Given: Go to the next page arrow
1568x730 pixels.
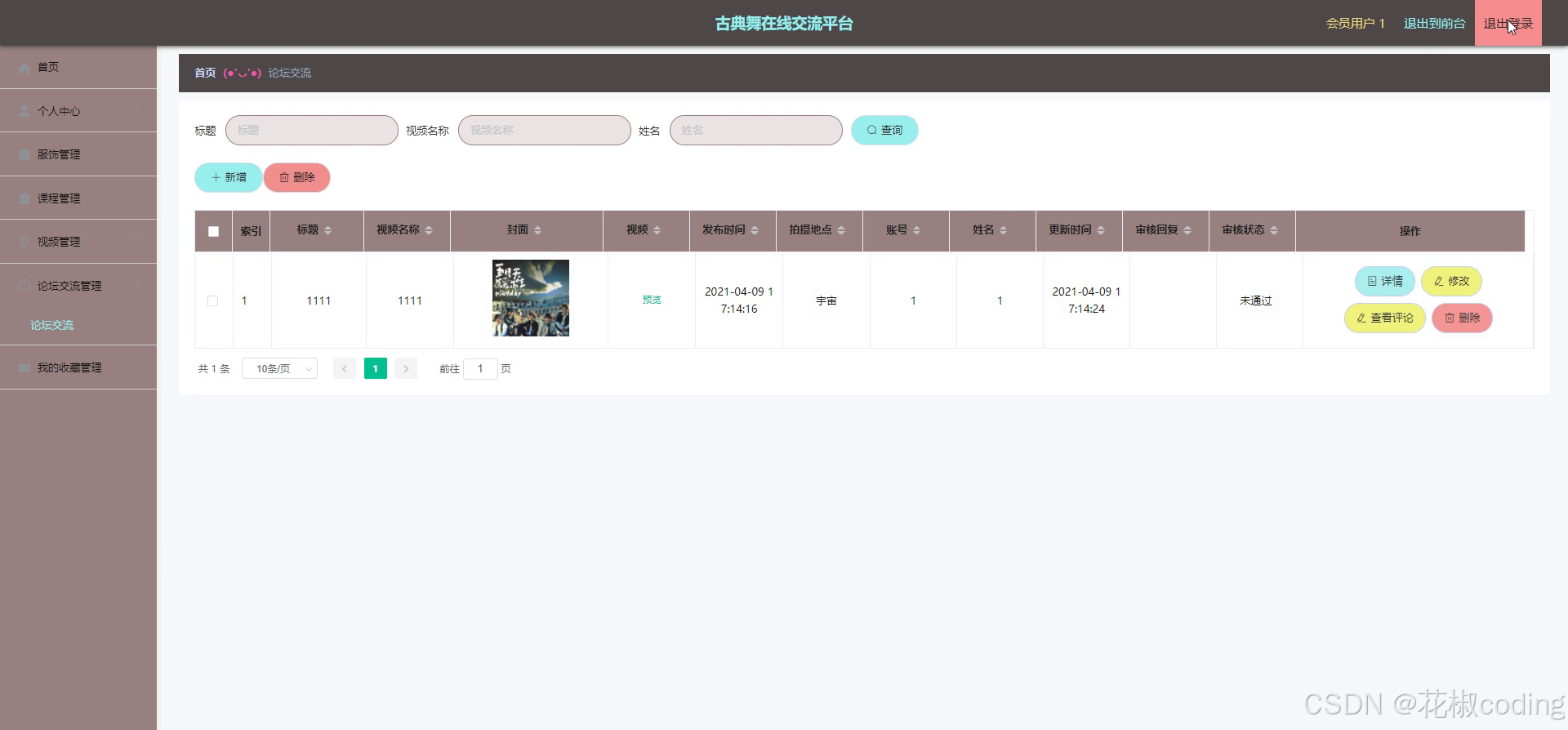Looking at the screenshot, I should point(406,369).
